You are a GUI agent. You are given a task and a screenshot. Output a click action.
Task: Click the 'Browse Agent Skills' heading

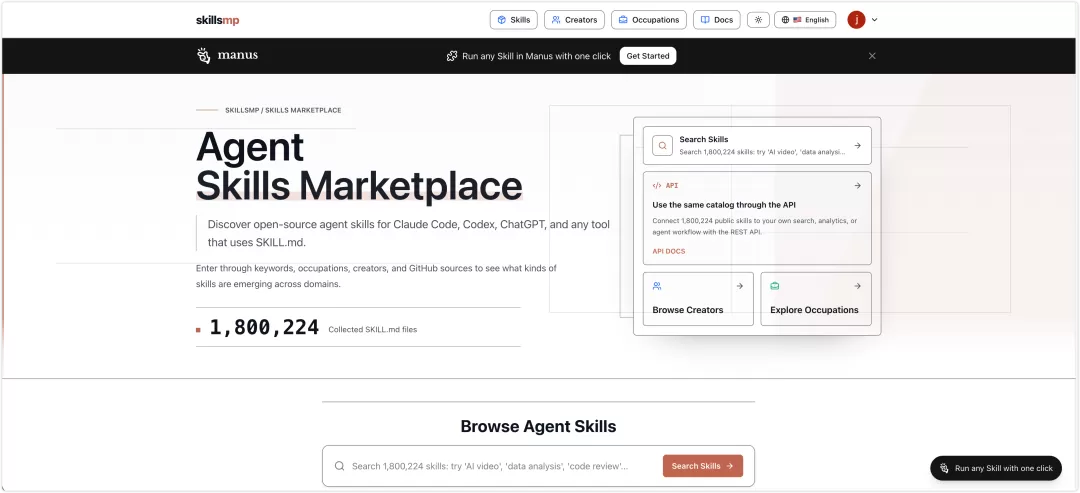pyautogui.click(x=538, y=426)
